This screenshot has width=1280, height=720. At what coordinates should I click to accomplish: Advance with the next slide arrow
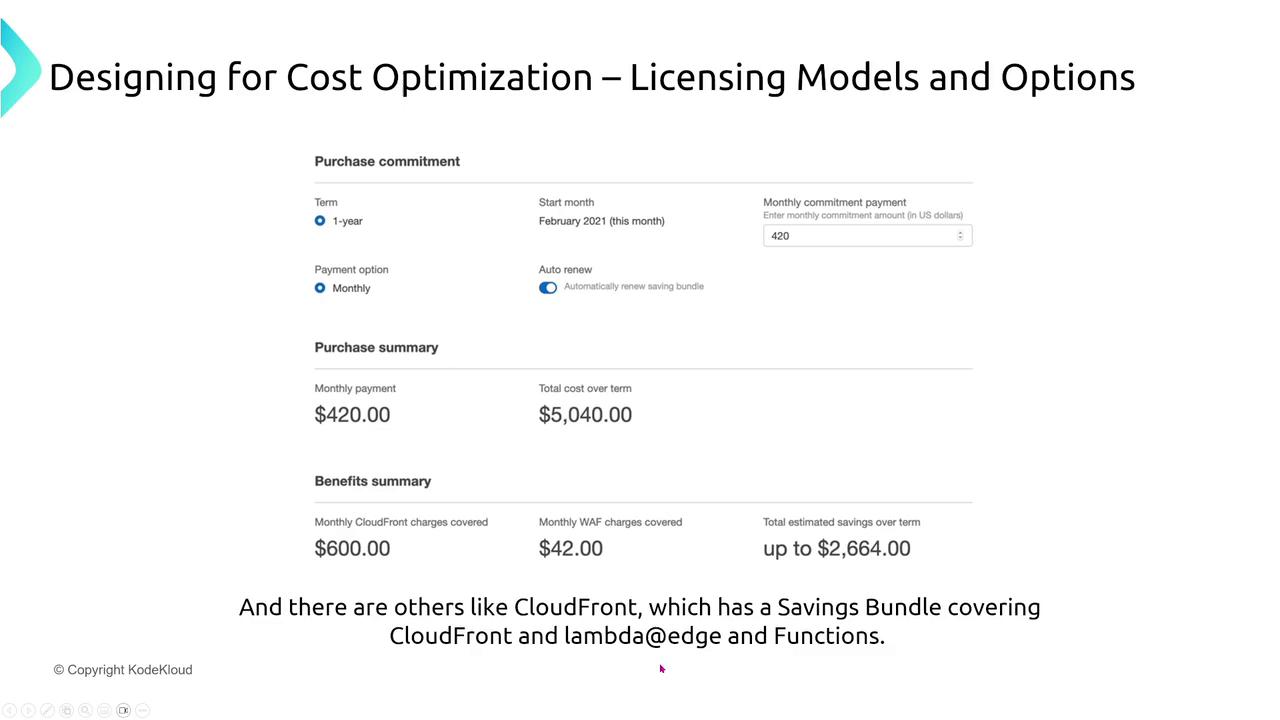coord(28,710)
